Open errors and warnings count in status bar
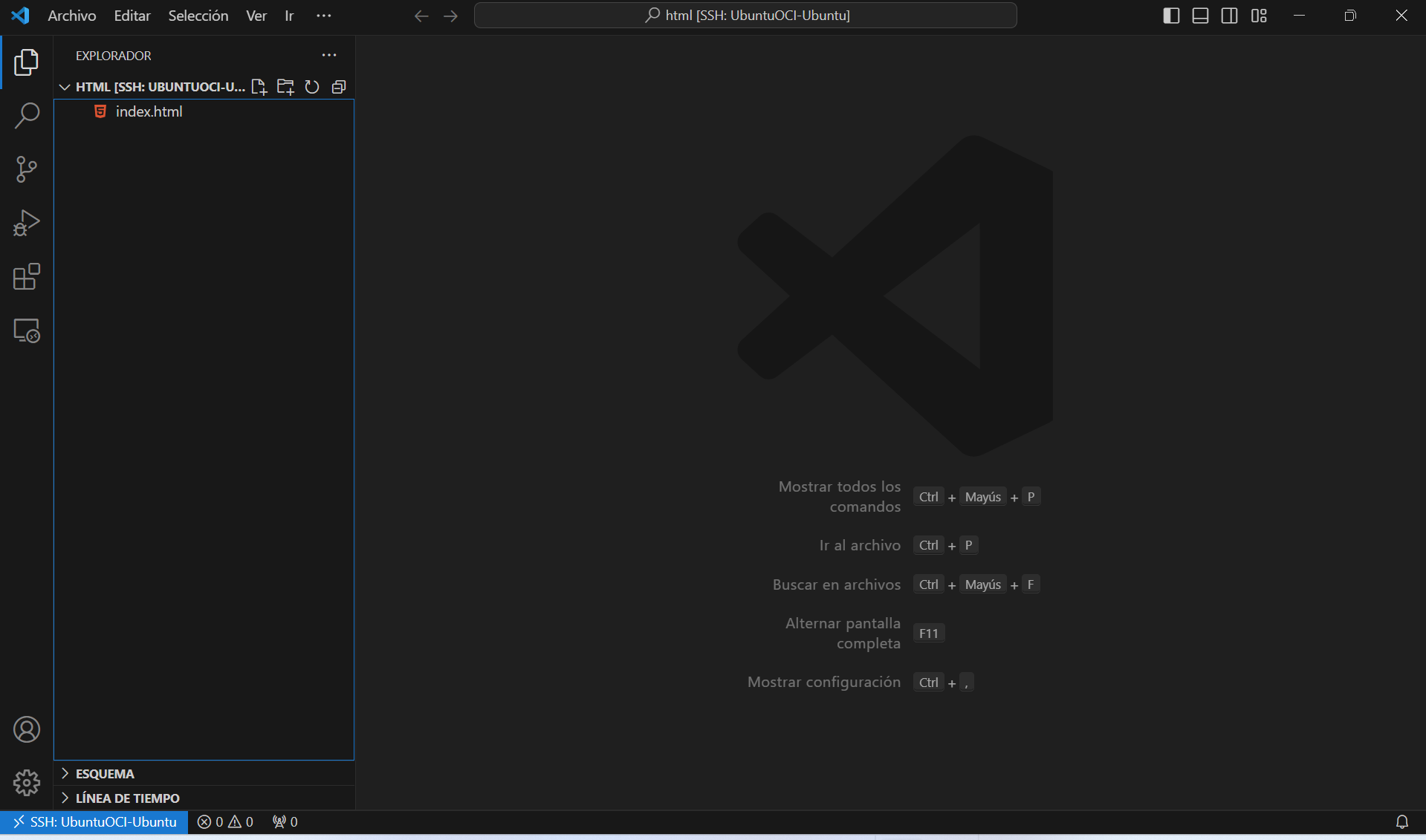Screen dimensions: 1426x840 tap(225, 821)
